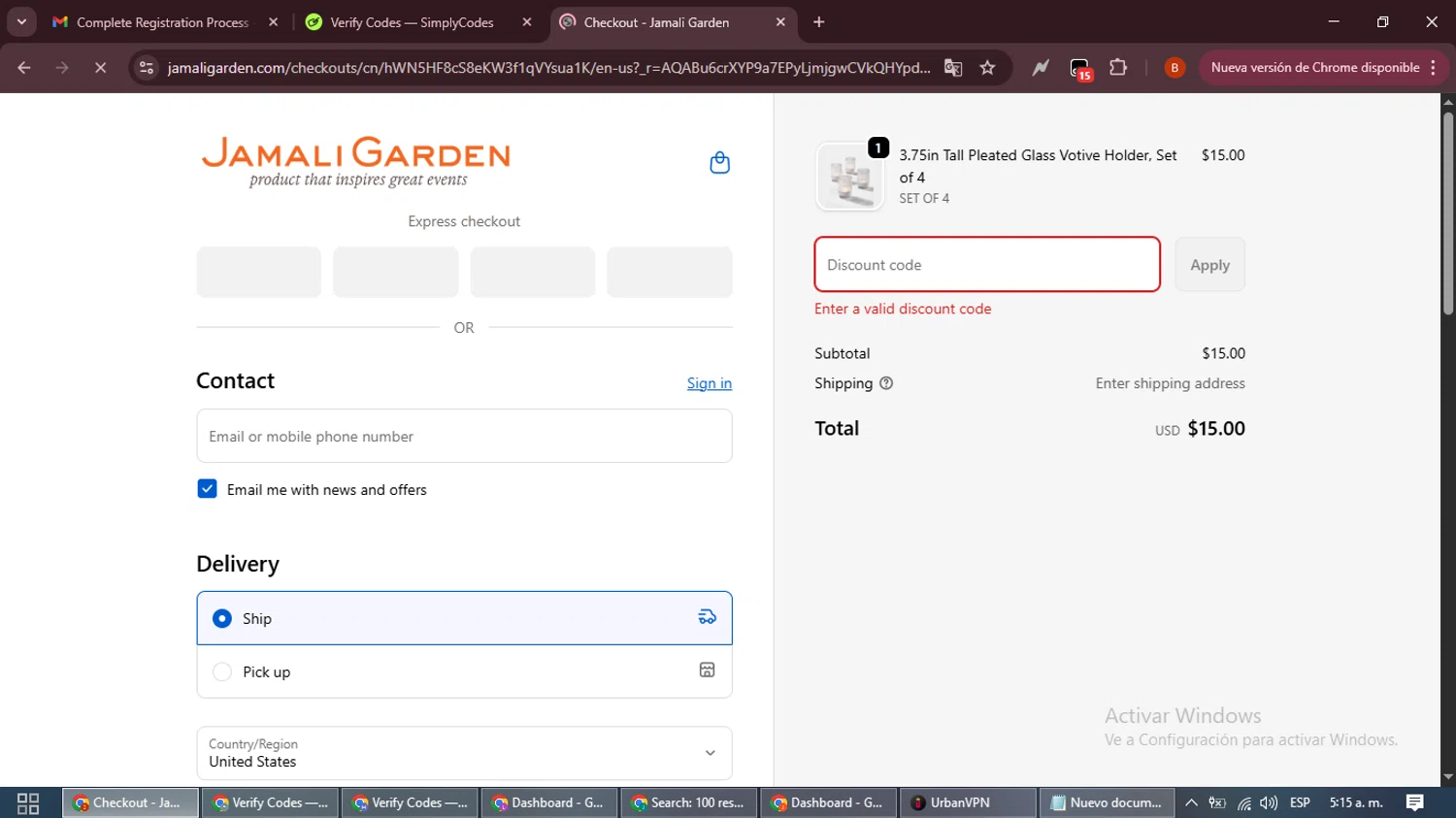Expand the Country/Region dropdown

464,753
